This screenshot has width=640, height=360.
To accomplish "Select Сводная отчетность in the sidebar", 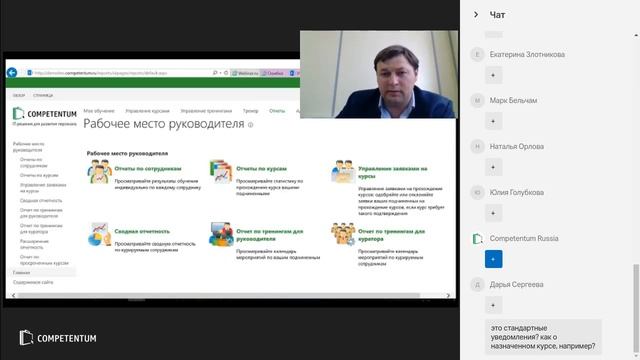I will click(41, 200).
